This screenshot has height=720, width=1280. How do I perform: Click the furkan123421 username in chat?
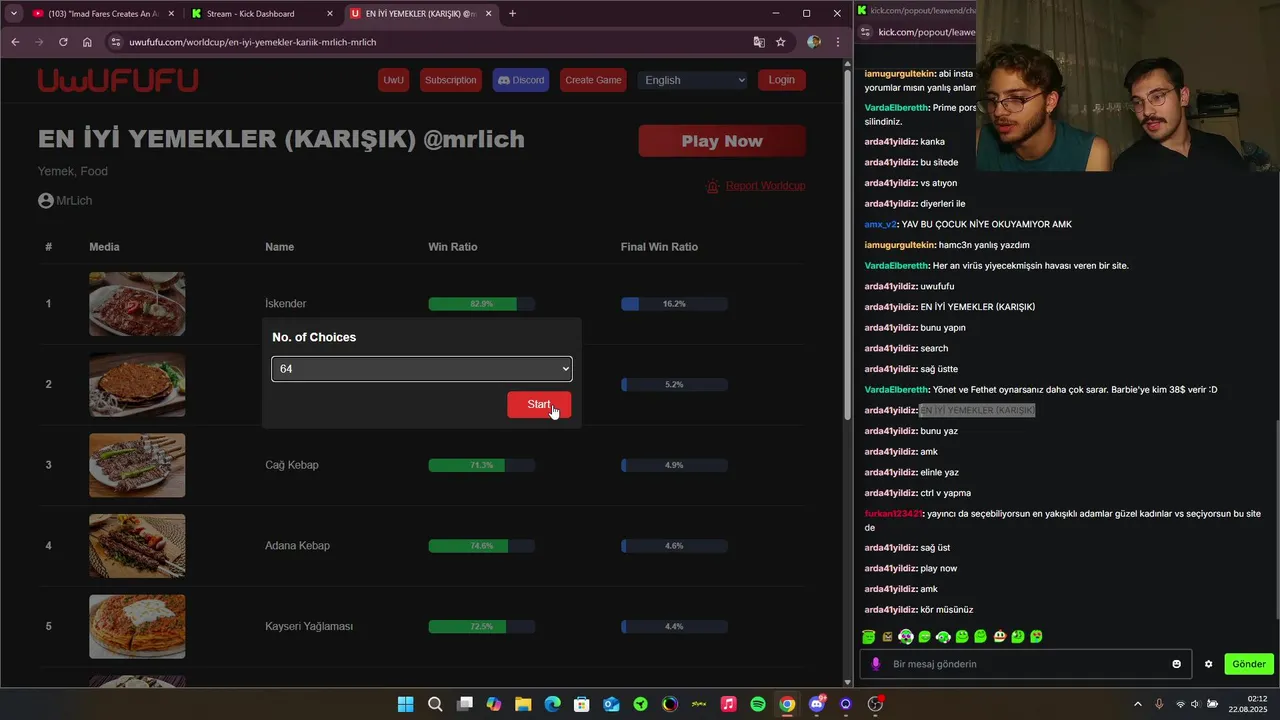pyautogui.click(x=895, y=514)
